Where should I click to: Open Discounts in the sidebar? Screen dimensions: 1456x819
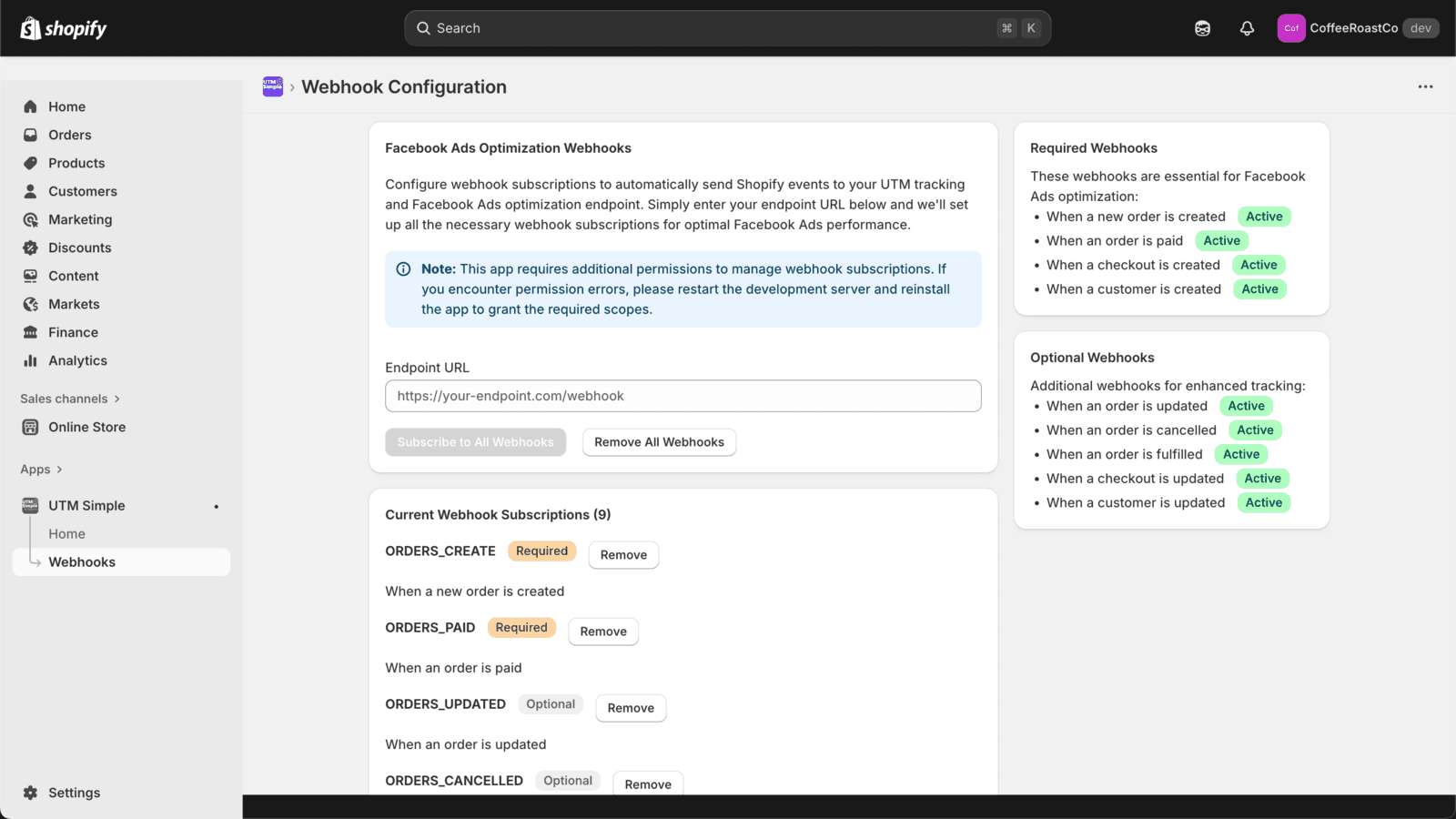click(31, 248)
